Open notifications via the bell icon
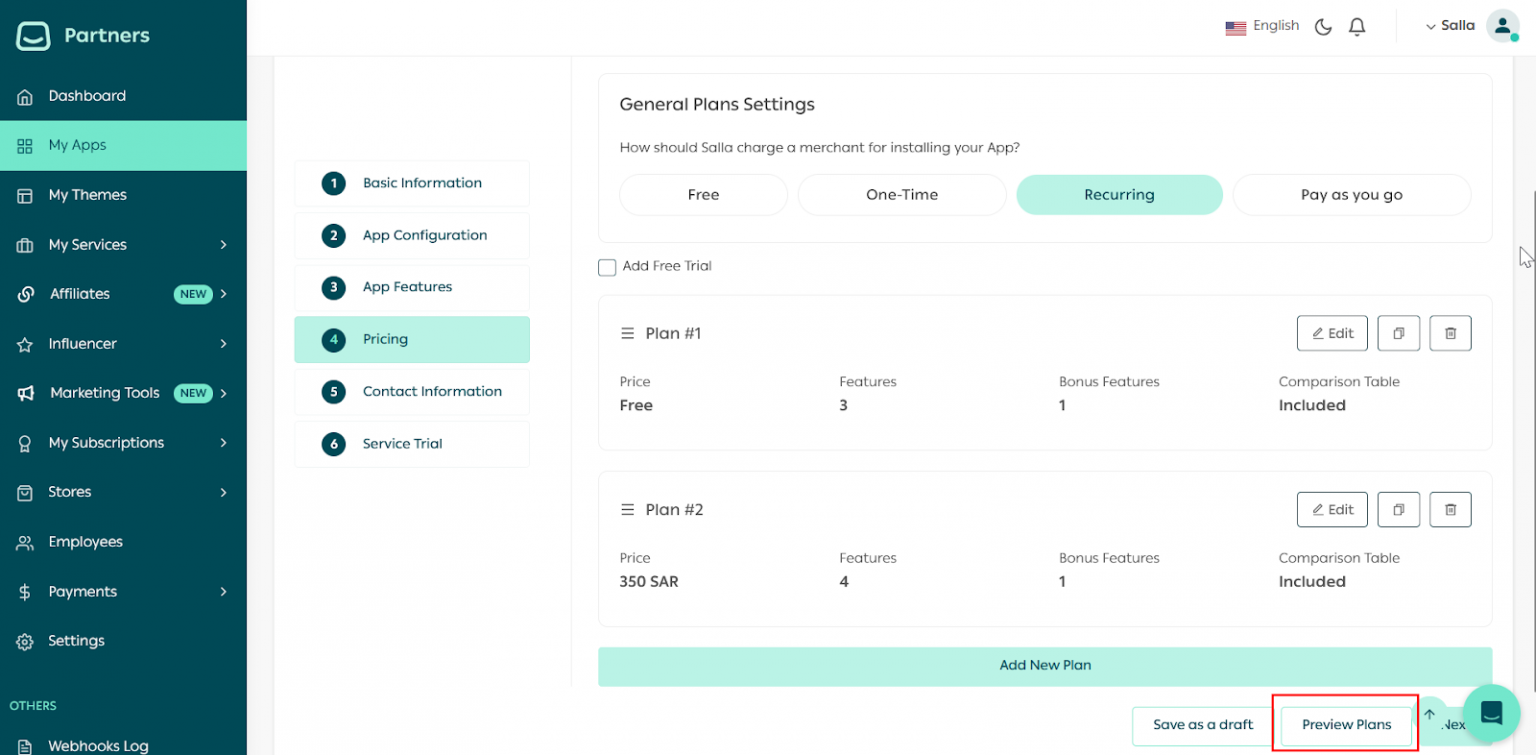This screenshot has height=755, width=1536. coord(1356,26)
